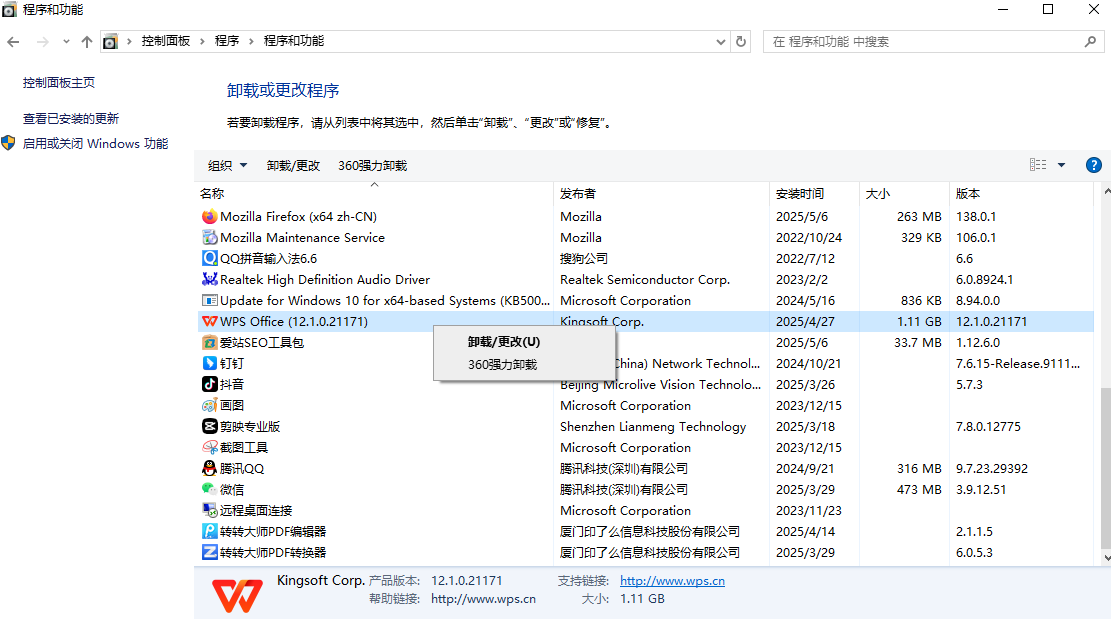1111x619 pixels.
Task: Click Shenzhen Lianmeng Technology publisher cell
Action: (653, 426)
